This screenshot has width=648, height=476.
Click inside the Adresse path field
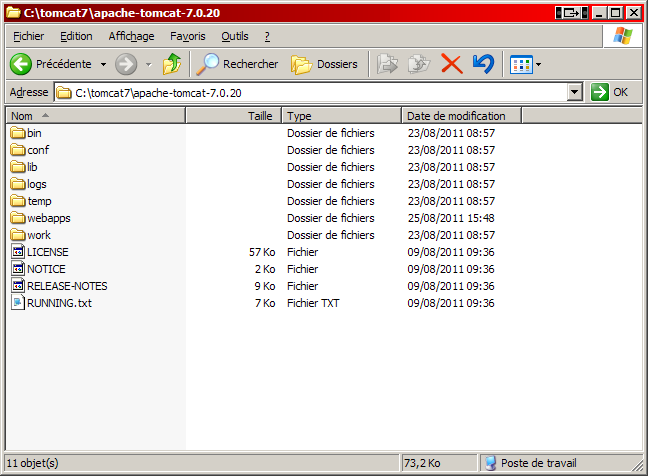312,93
